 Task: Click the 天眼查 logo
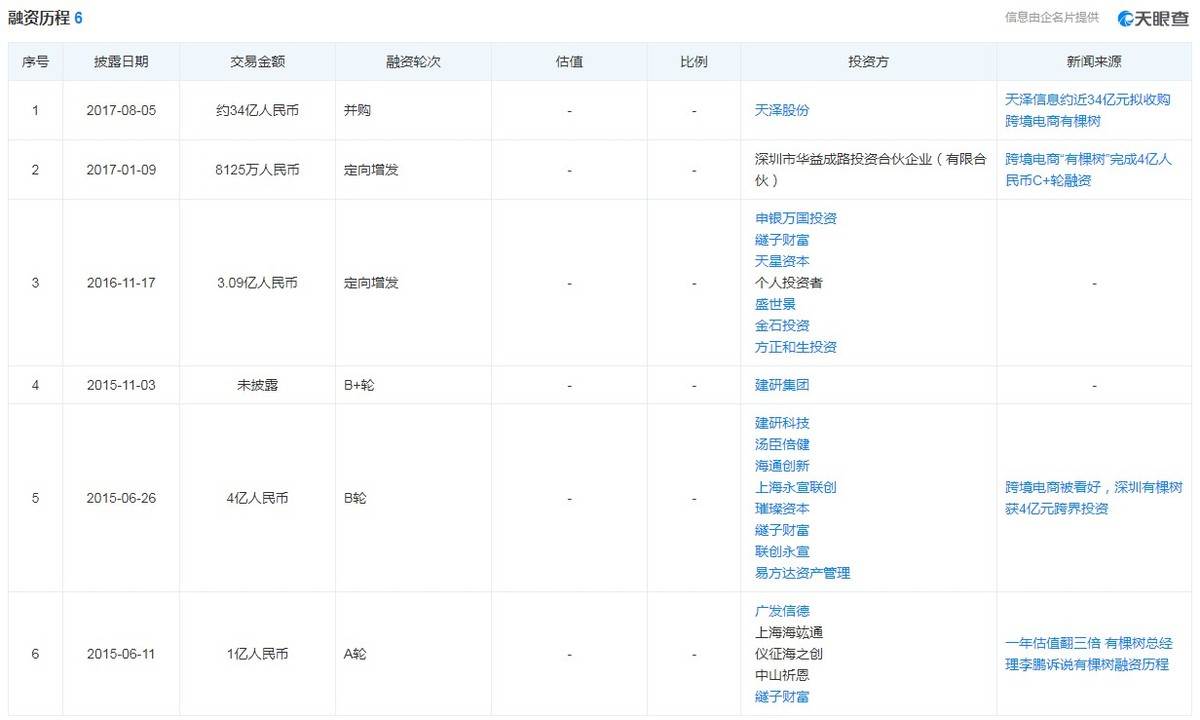click(x=1152, y=18)
